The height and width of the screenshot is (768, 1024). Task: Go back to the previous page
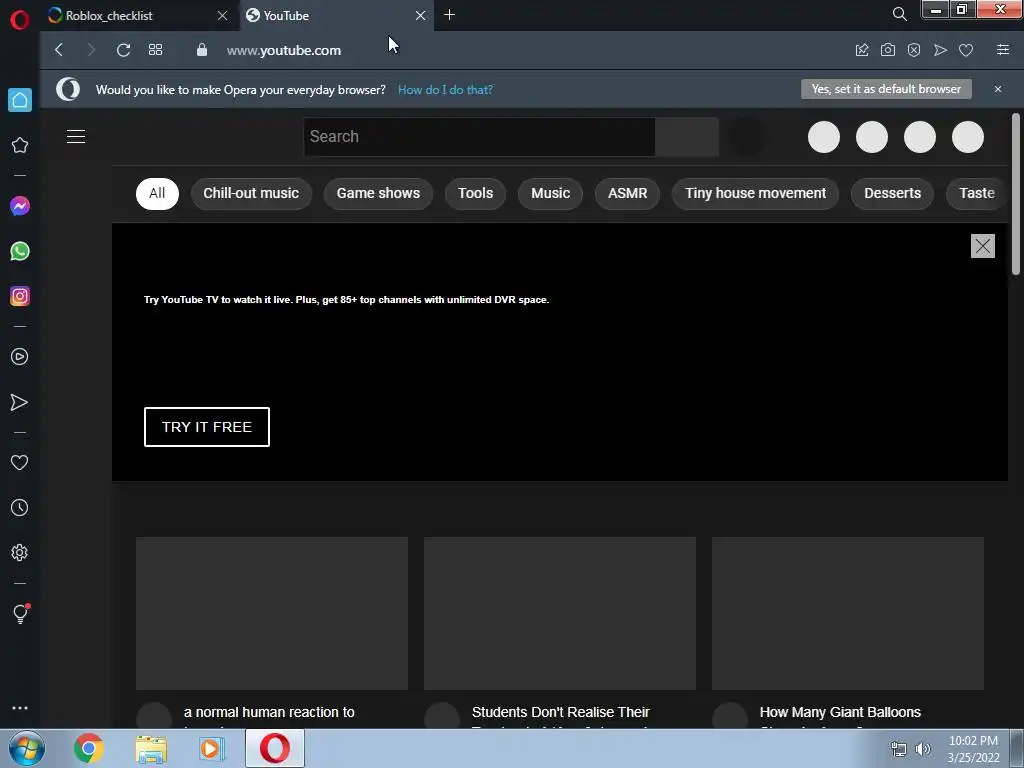click(x=59, y=50)
